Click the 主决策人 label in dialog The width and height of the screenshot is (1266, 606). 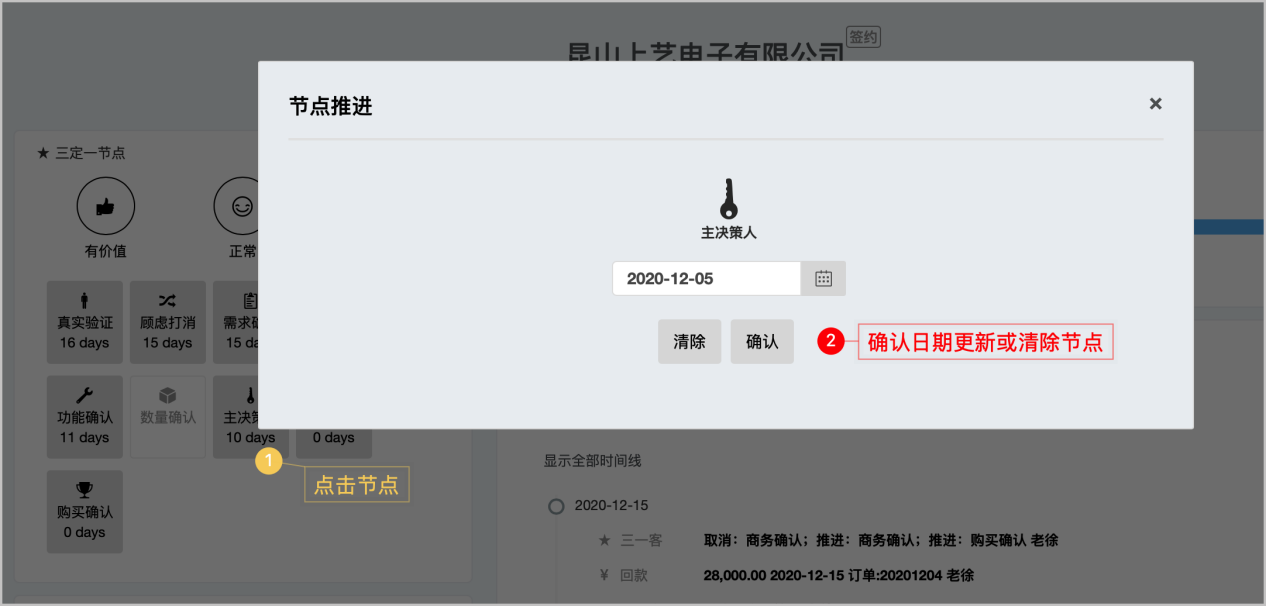click(x=729, y=232)
